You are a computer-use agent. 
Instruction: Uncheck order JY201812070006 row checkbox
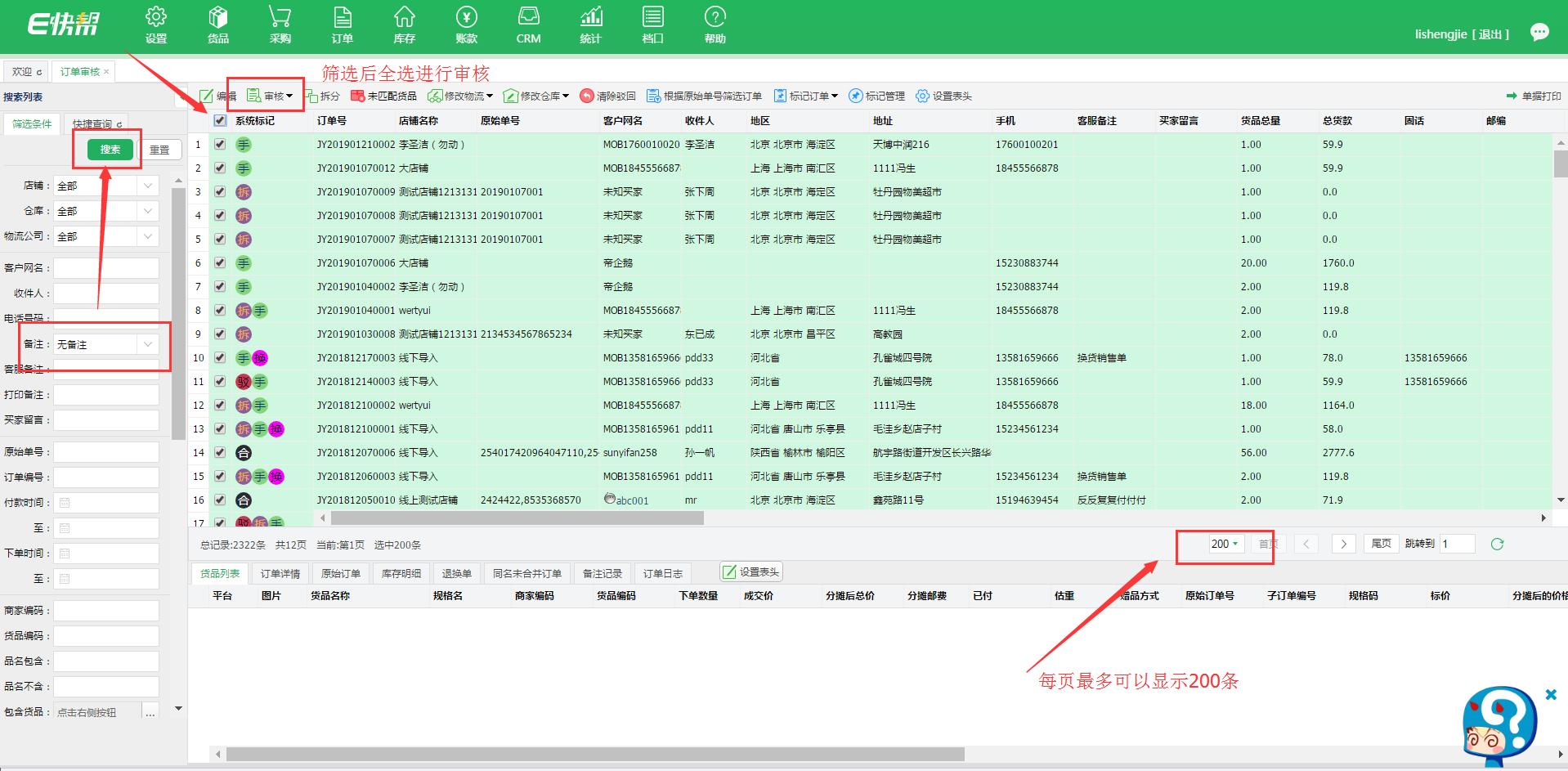pyautogui.click(x=220, y=452)
